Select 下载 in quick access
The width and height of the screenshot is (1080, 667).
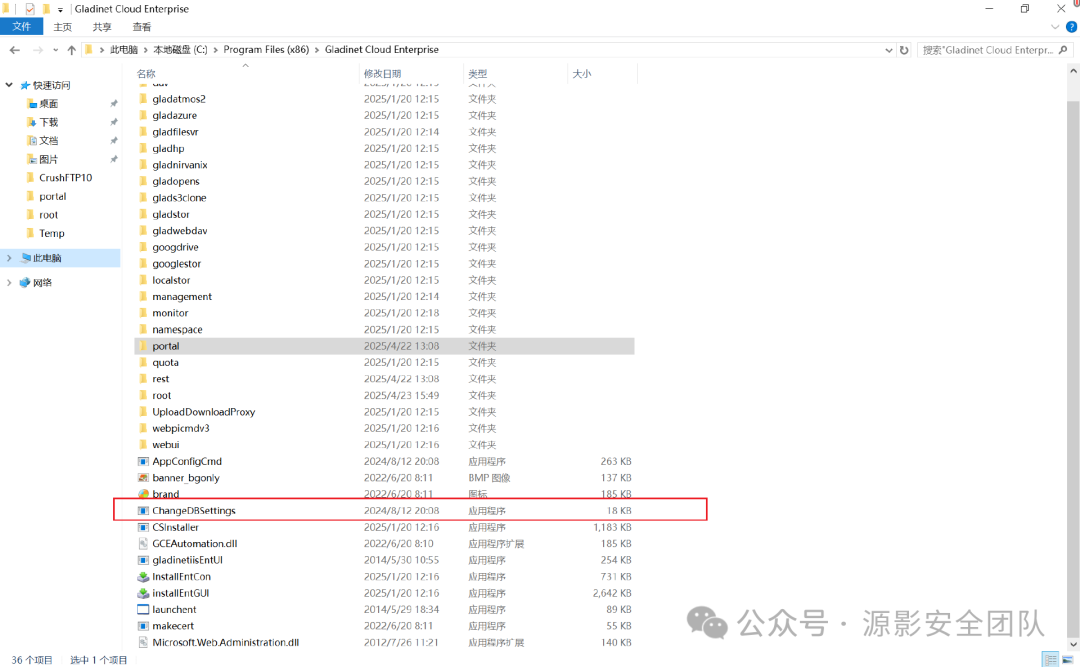[x=48, y=122]
